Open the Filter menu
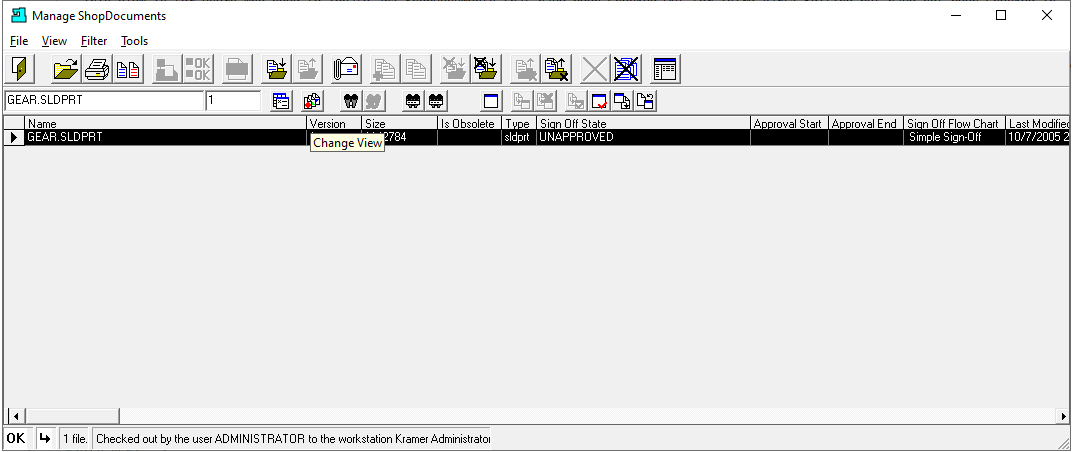 click(x=94, y=41)
